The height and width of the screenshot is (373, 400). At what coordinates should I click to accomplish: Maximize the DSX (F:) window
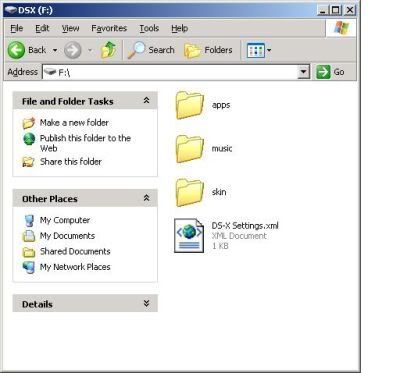[336, 10]
